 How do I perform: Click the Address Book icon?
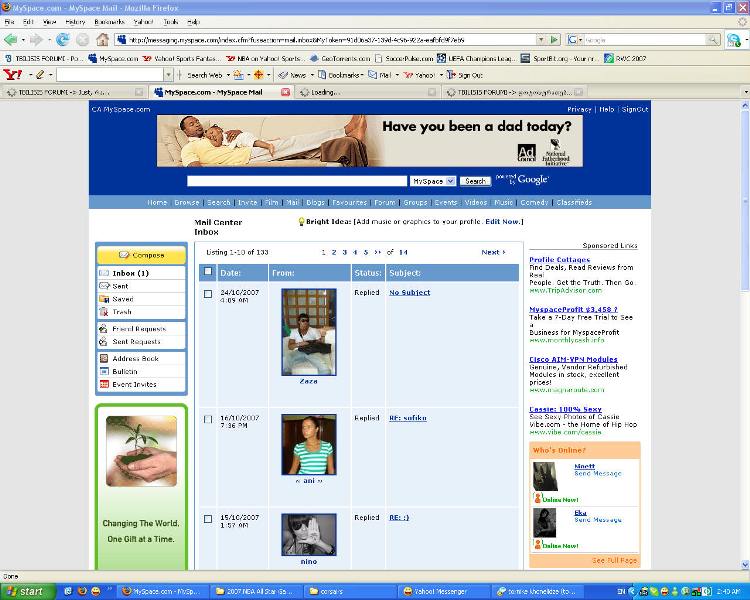coord(104,358)
